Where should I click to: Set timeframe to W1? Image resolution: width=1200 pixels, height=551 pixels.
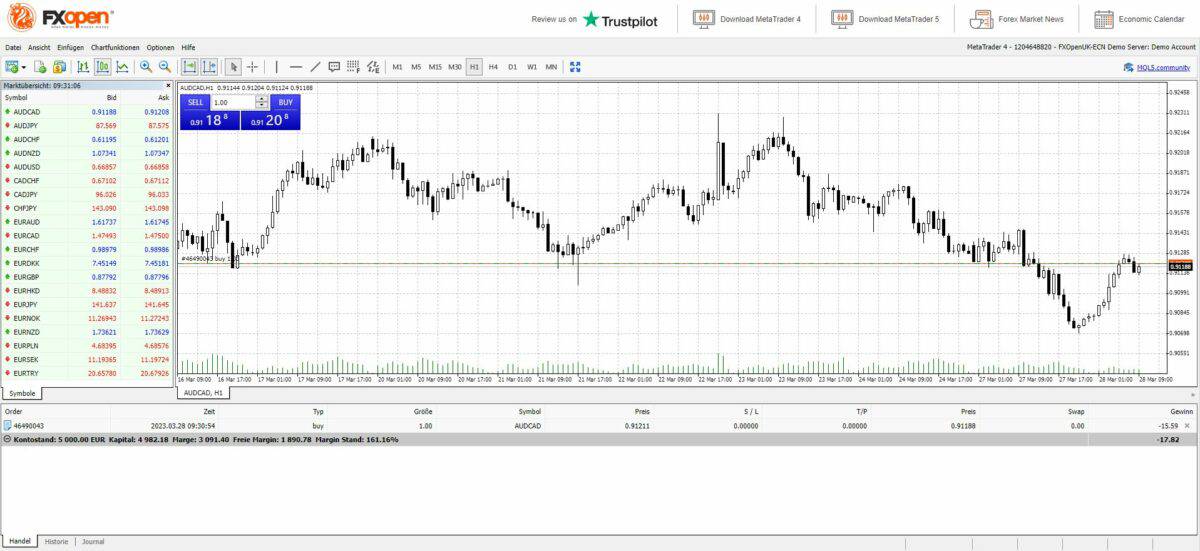(x=532, y=67)
